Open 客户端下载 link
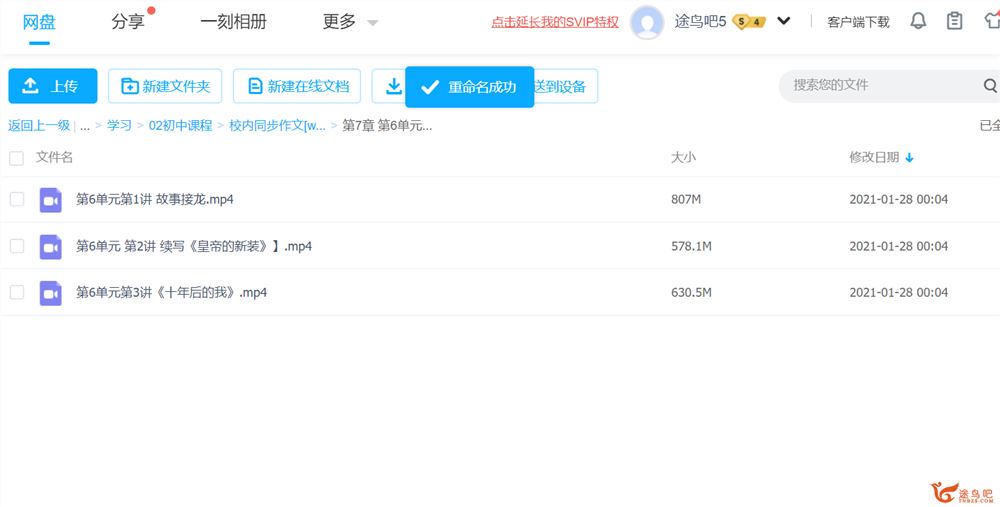 [858, 22]
